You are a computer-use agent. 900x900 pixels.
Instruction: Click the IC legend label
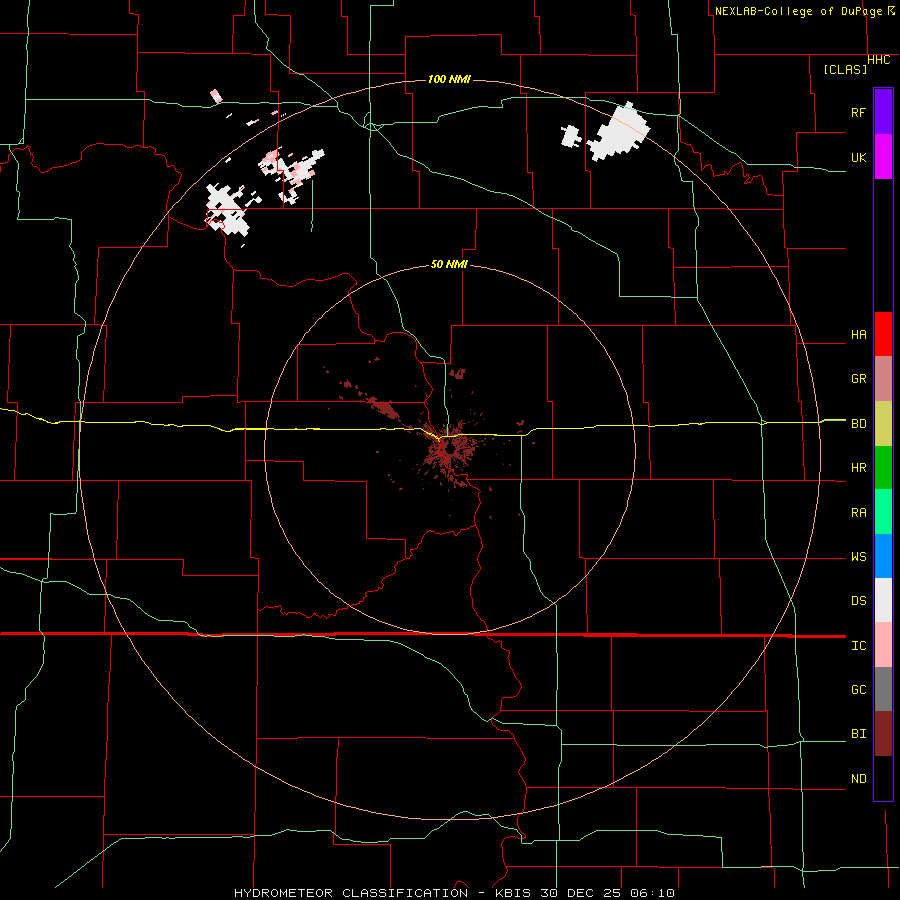coord(858,645)
